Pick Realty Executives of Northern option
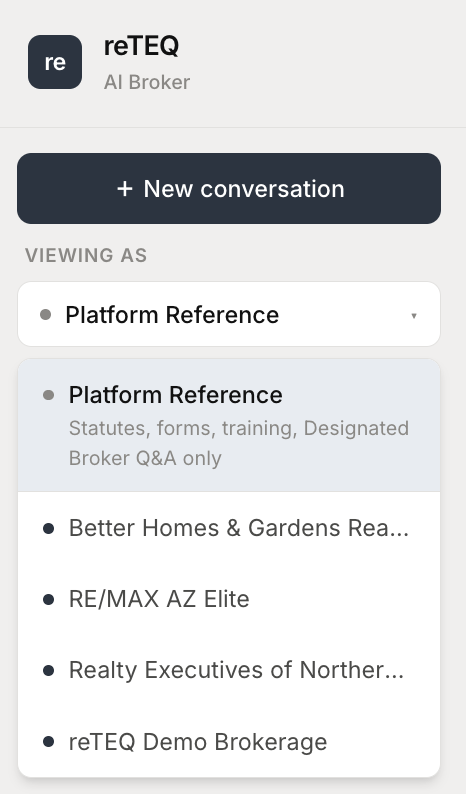The height and width of the screenshot is (794, 466). [229, 670]
